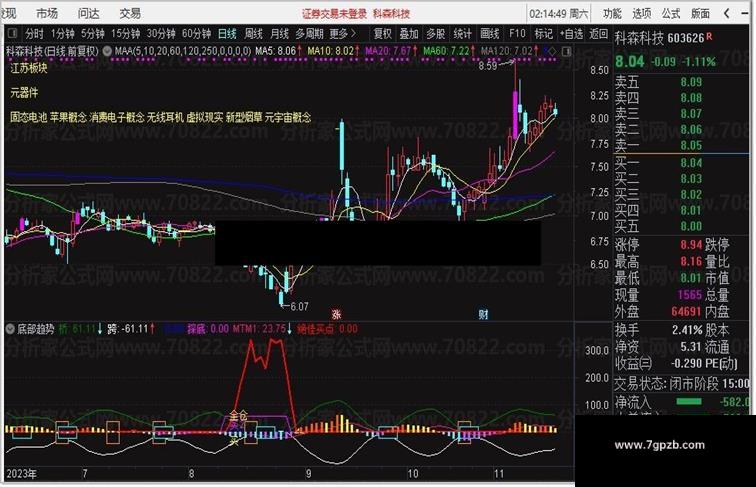Image resolution: width=756 pixels, height=487 pixels.
Task: Open the 版面 menu
Action: pos(700,14)
